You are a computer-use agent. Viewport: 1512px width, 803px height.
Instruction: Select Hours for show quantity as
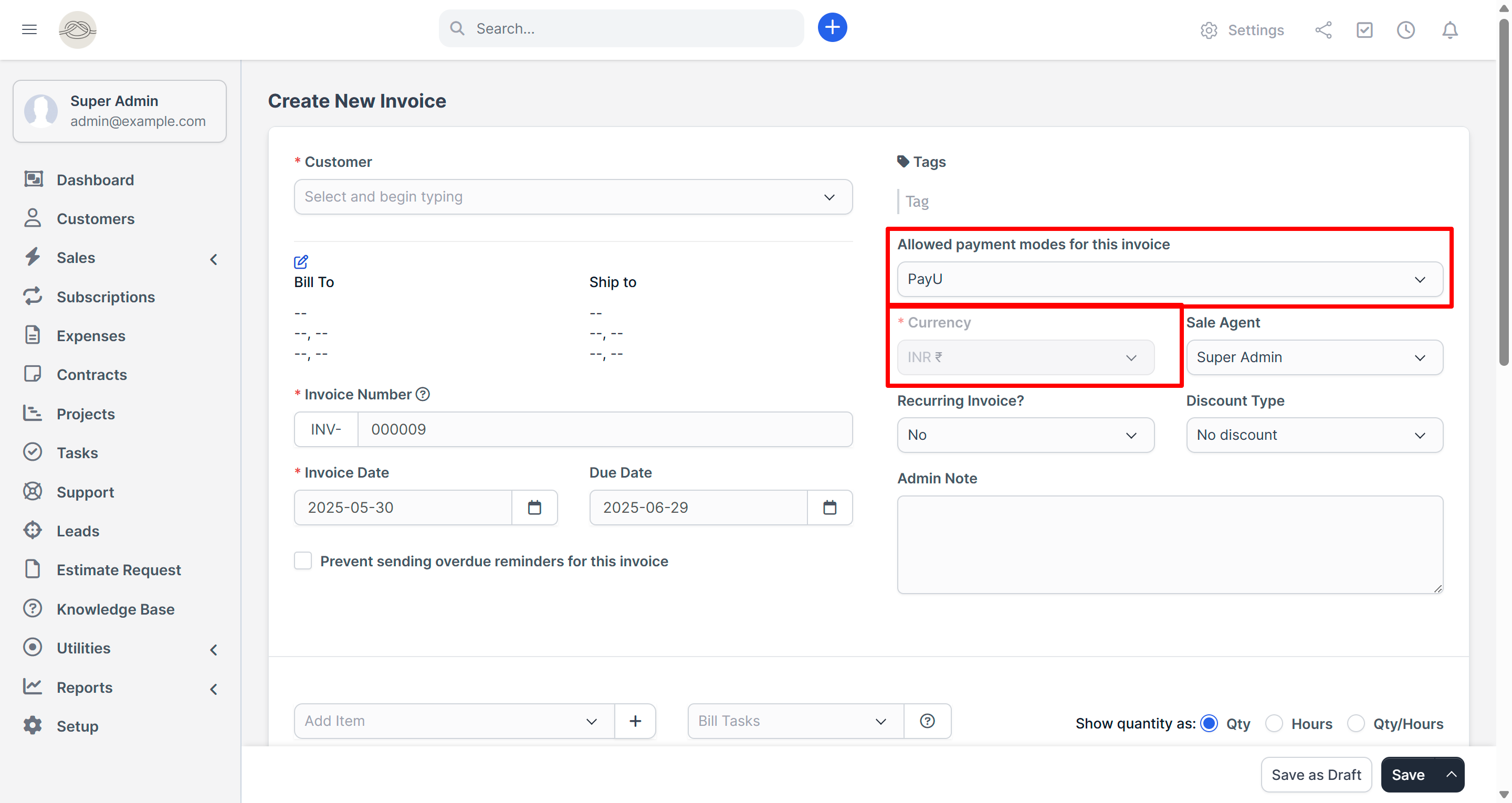click(x=1274, y=723)
